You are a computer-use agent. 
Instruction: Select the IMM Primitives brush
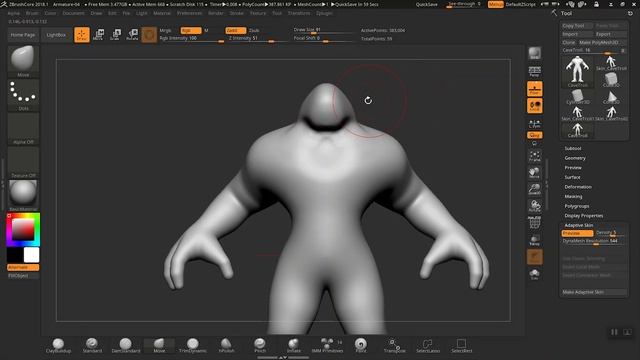pos(327,345)
